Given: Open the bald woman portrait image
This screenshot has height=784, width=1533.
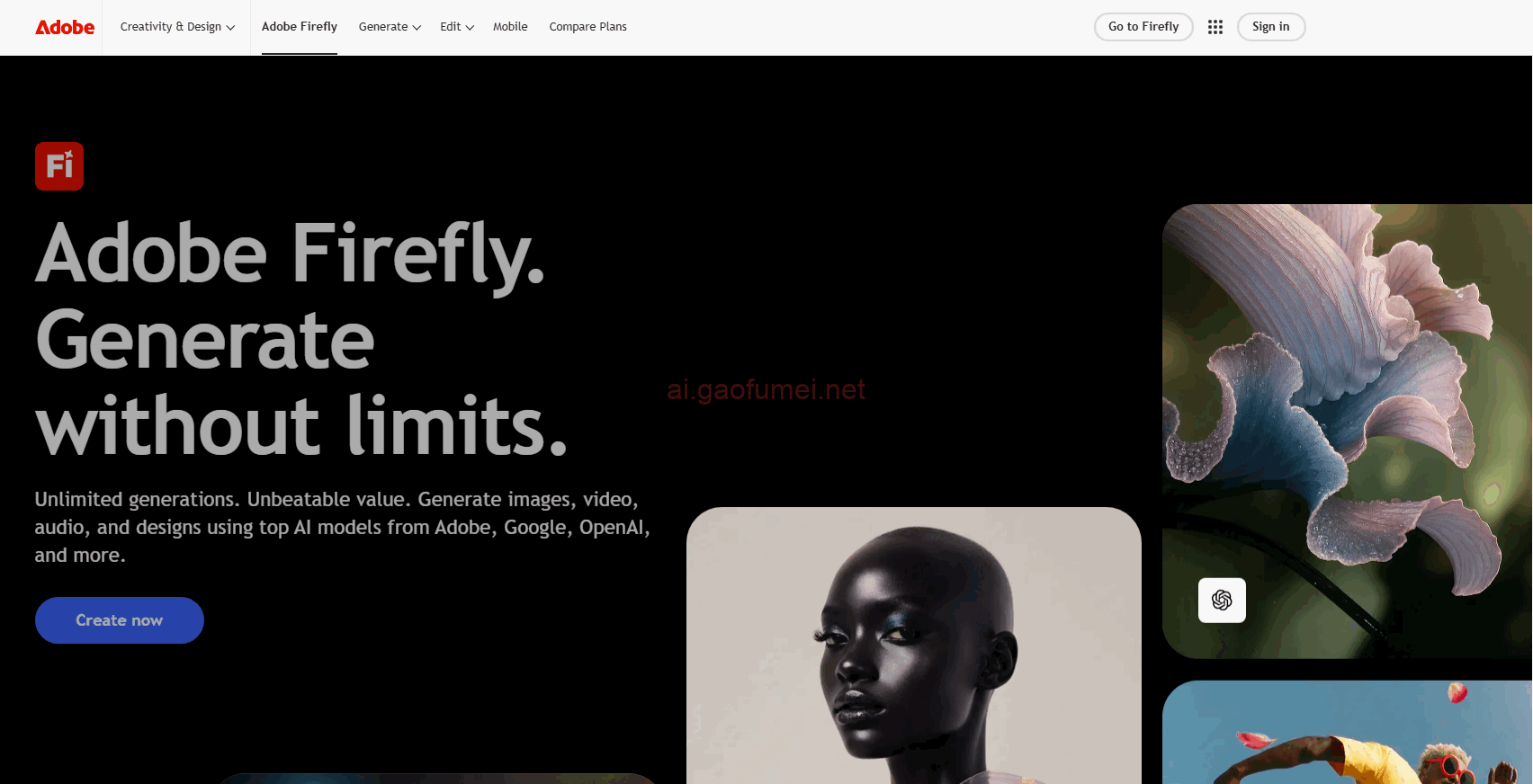Looking at the screenshot, I should point(914,646).
